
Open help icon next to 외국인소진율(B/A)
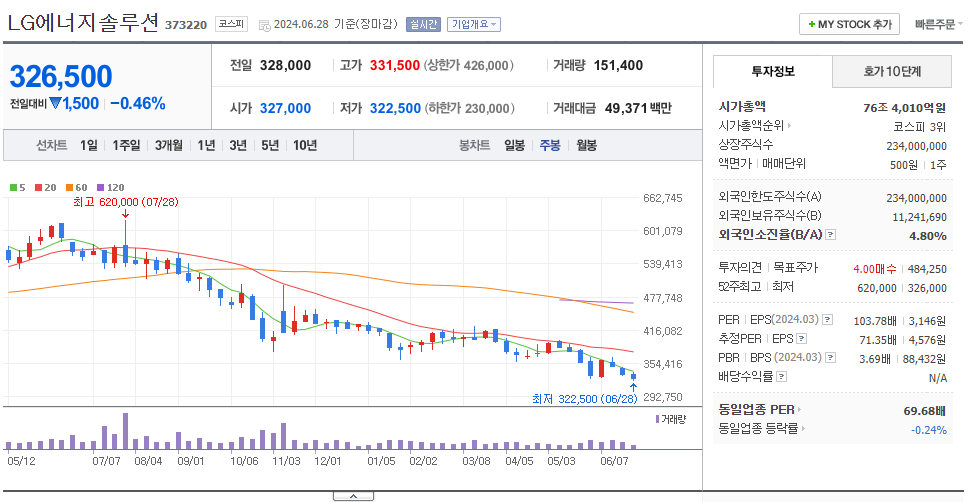click(831, 235)
